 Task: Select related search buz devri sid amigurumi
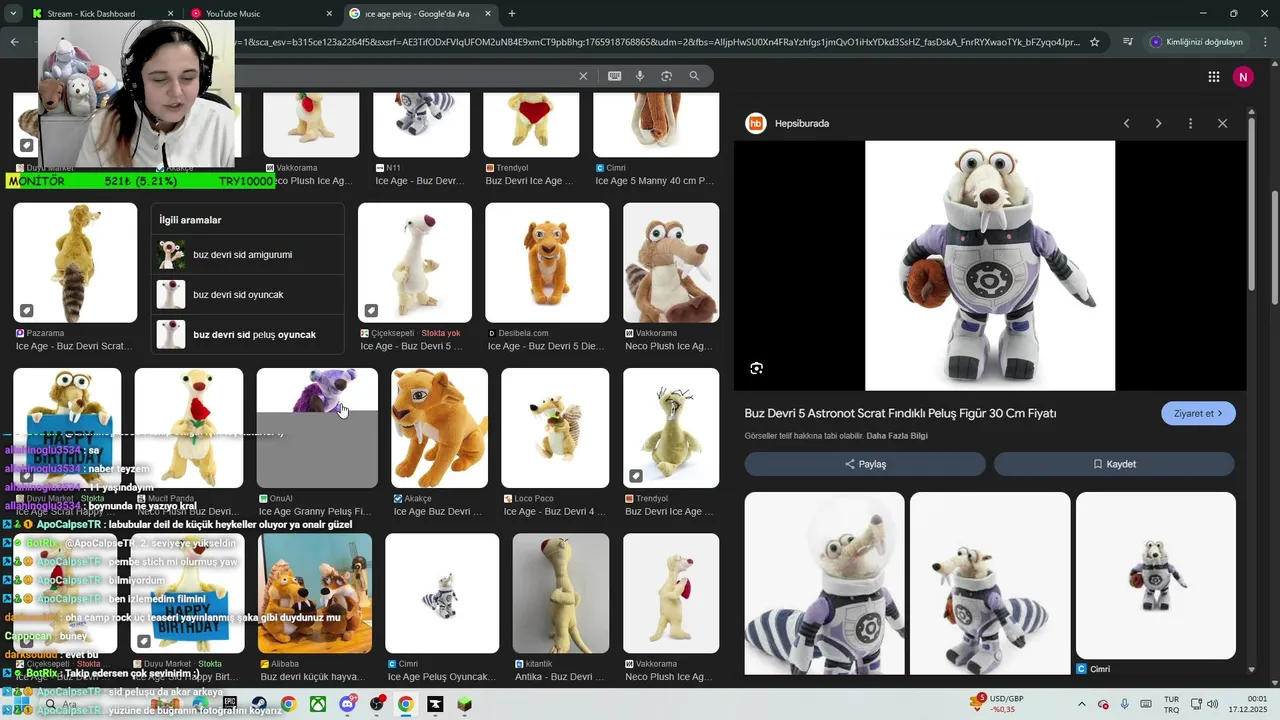click(x=248, y=255)
